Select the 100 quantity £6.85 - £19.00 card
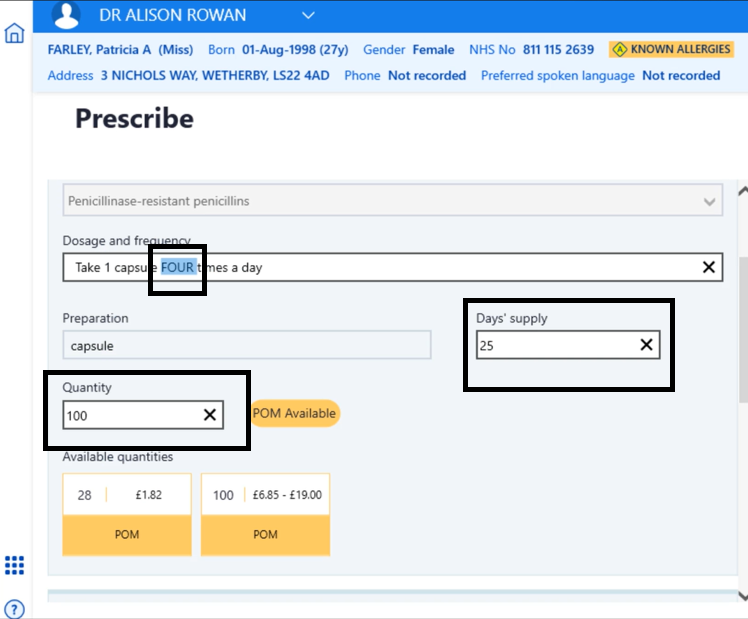 [x=265, y=514]
